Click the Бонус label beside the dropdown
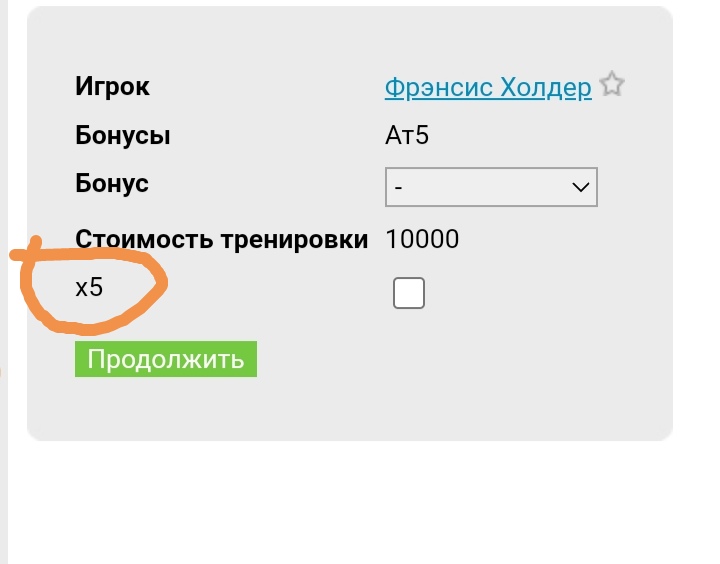 (111, 184)
